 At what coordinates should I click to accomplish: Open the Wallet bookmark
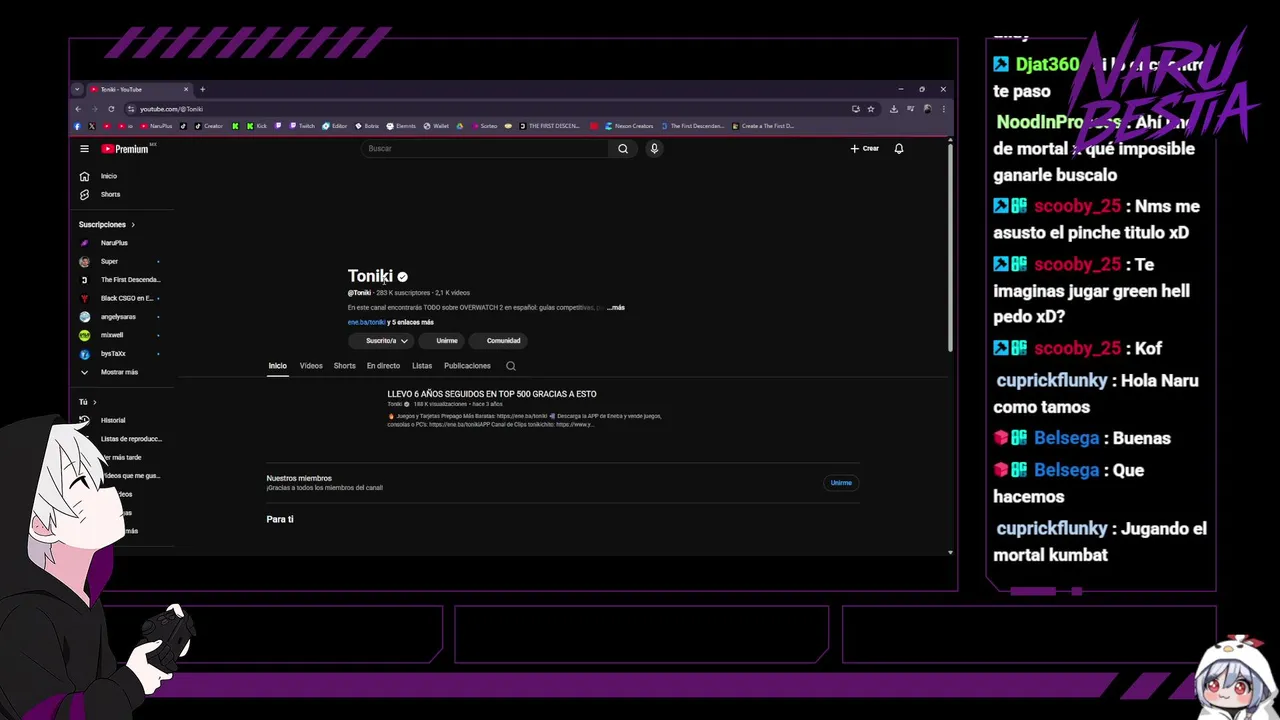pyautogui.click(x=436, y=126)
